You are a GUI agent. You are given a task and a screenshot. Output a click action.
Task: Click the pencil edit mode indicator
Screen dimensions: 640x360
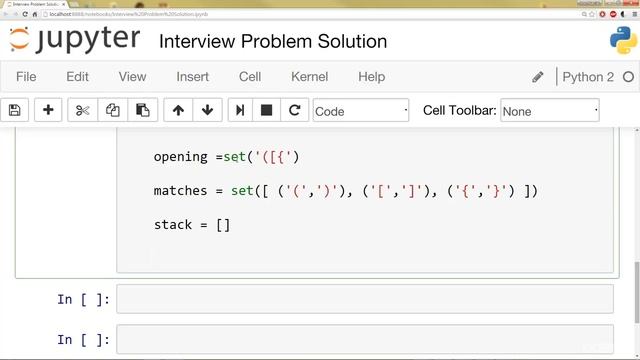[x=538, y=77]
